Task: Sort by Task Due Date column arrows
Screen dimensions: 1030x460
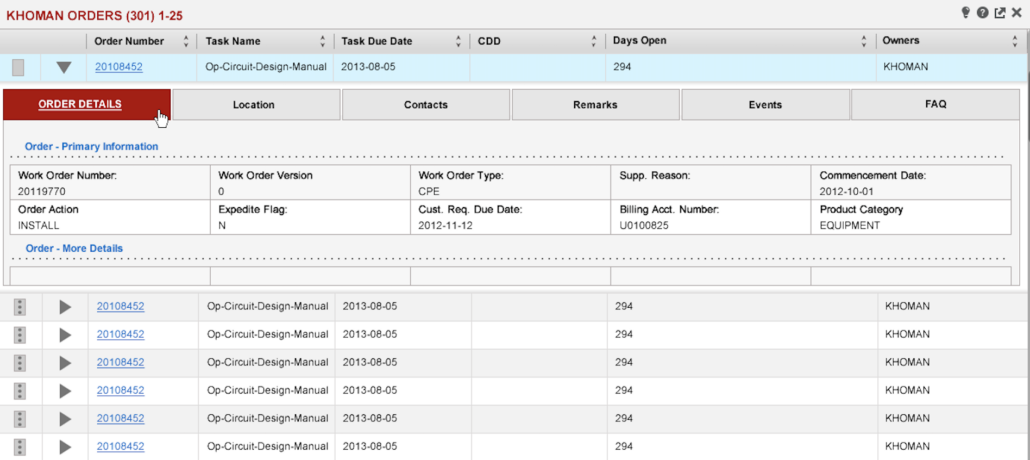Action: click(458, 41)
